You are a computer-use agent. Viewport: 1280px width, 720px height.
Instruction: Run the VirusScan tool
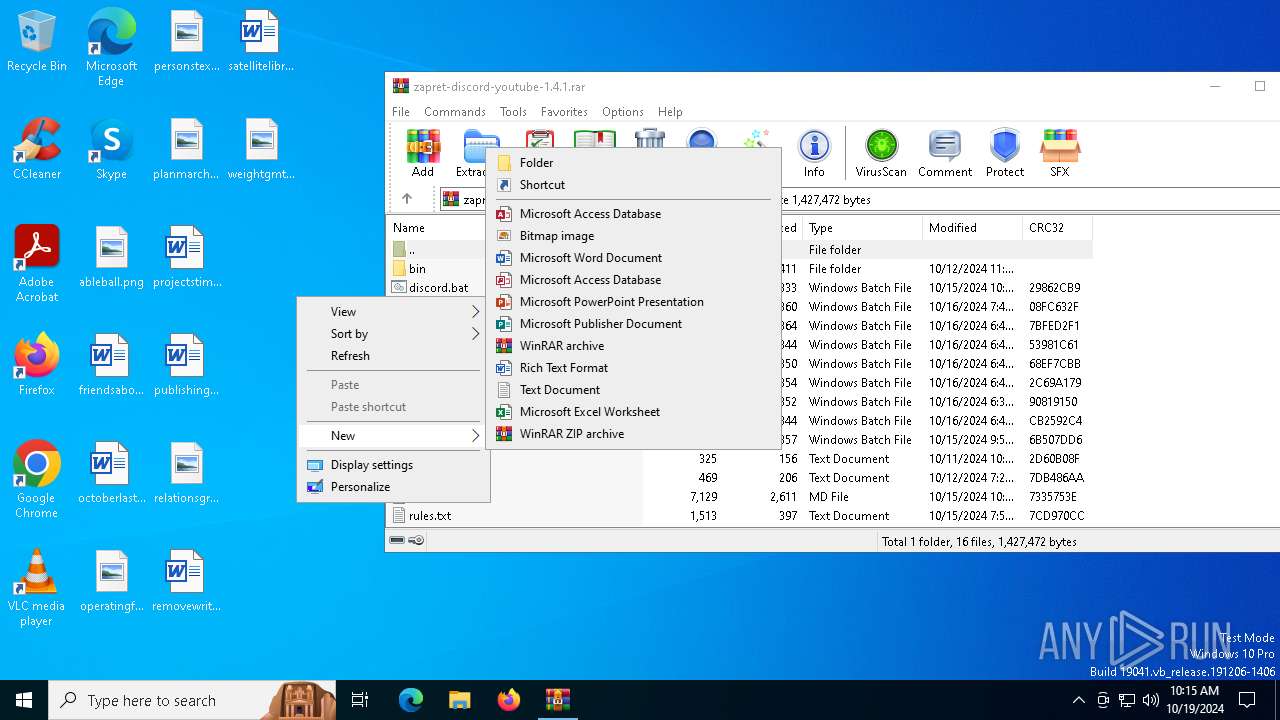[x=881, y=153]
